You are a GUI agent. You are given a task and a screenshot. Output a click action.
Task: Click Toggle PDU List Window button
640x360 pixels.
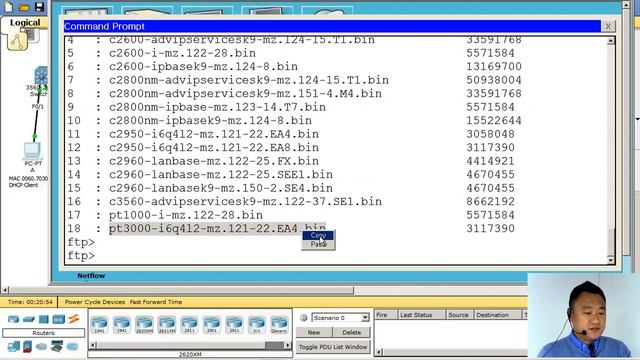pos(333,347)
